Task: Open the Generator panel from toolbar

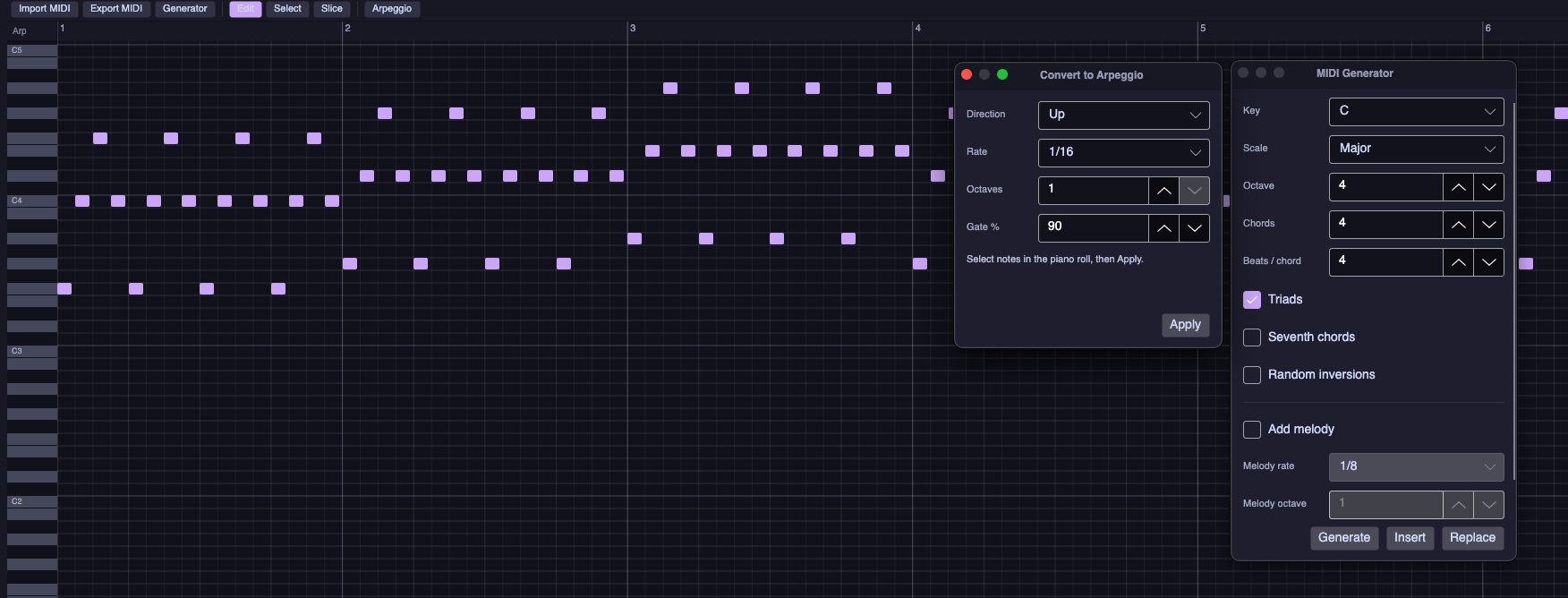Action: [185, 9]
